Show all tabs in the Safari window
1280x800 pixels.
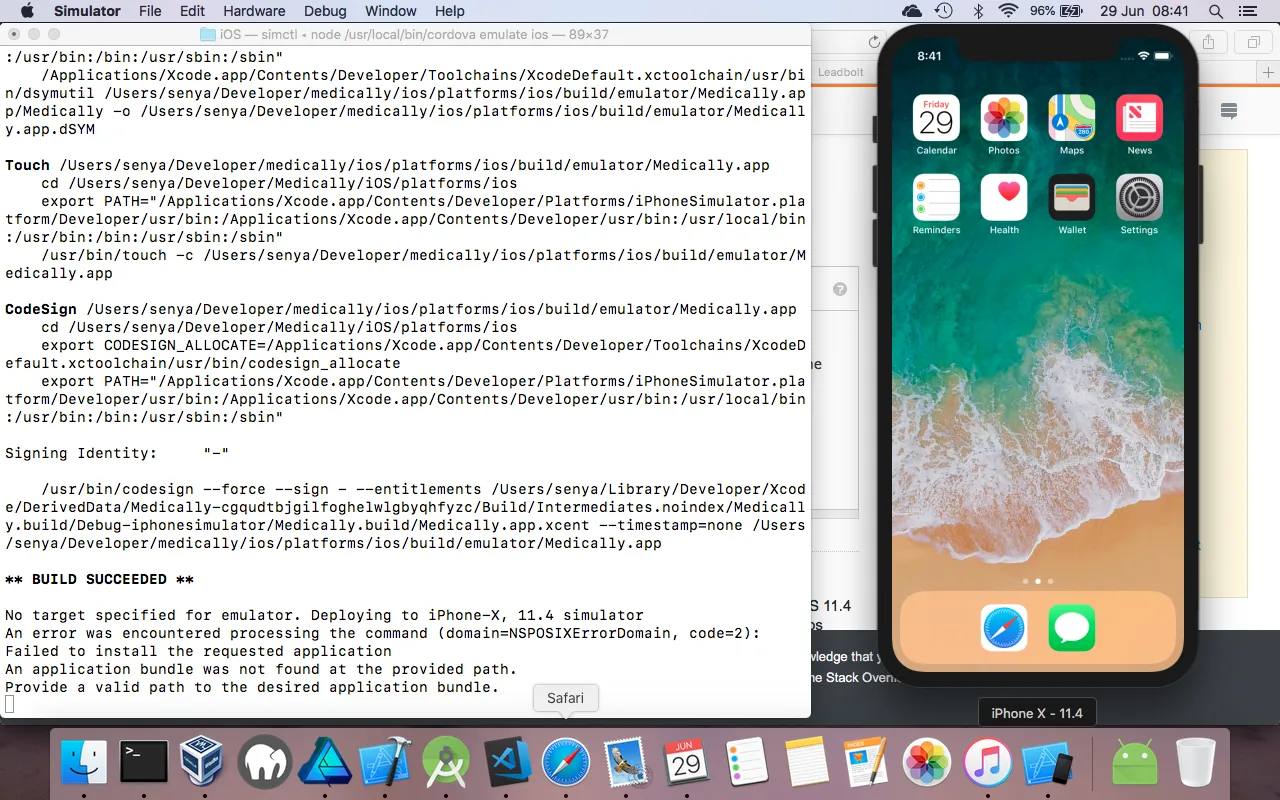click(x=1253, y=42)
